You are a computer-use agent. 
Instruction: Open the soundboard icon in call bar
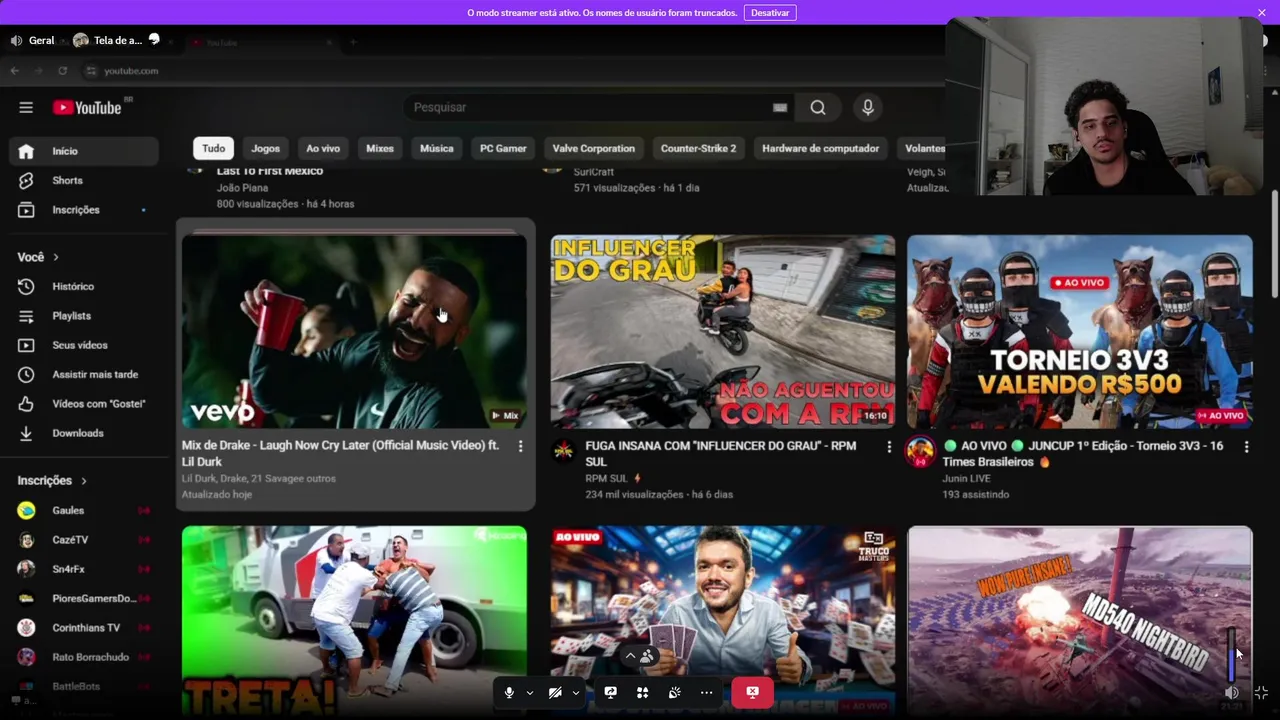674,692
